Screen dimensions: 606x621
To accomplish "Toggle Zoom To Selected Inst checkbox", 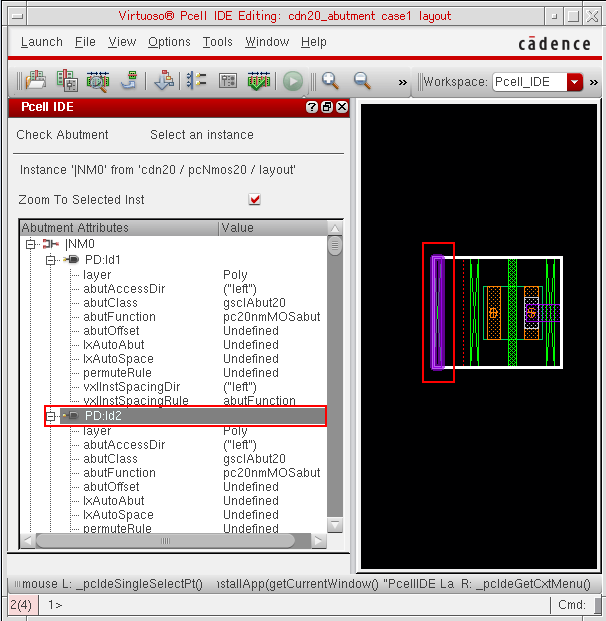I will coord(255,200).
